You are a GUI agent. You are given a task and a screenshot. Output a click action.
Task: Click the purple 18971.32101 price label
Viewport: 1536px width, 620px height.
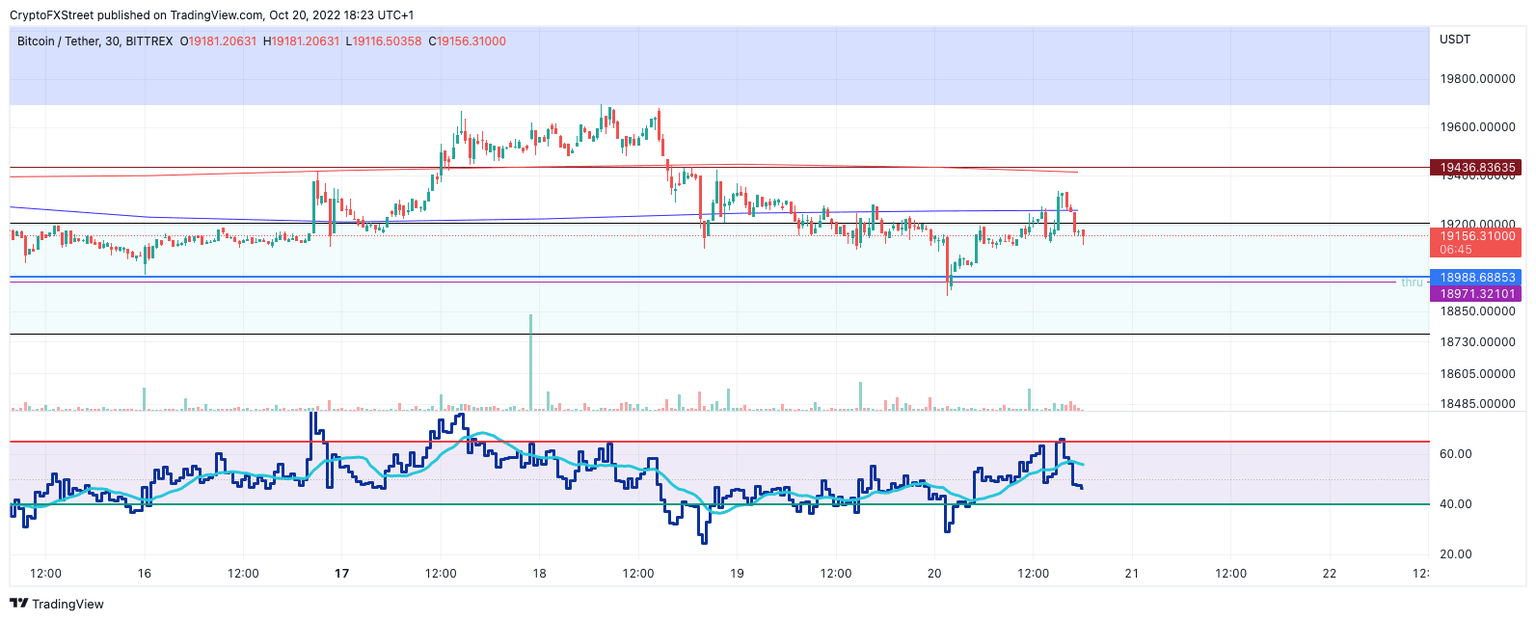point(1478,294)
